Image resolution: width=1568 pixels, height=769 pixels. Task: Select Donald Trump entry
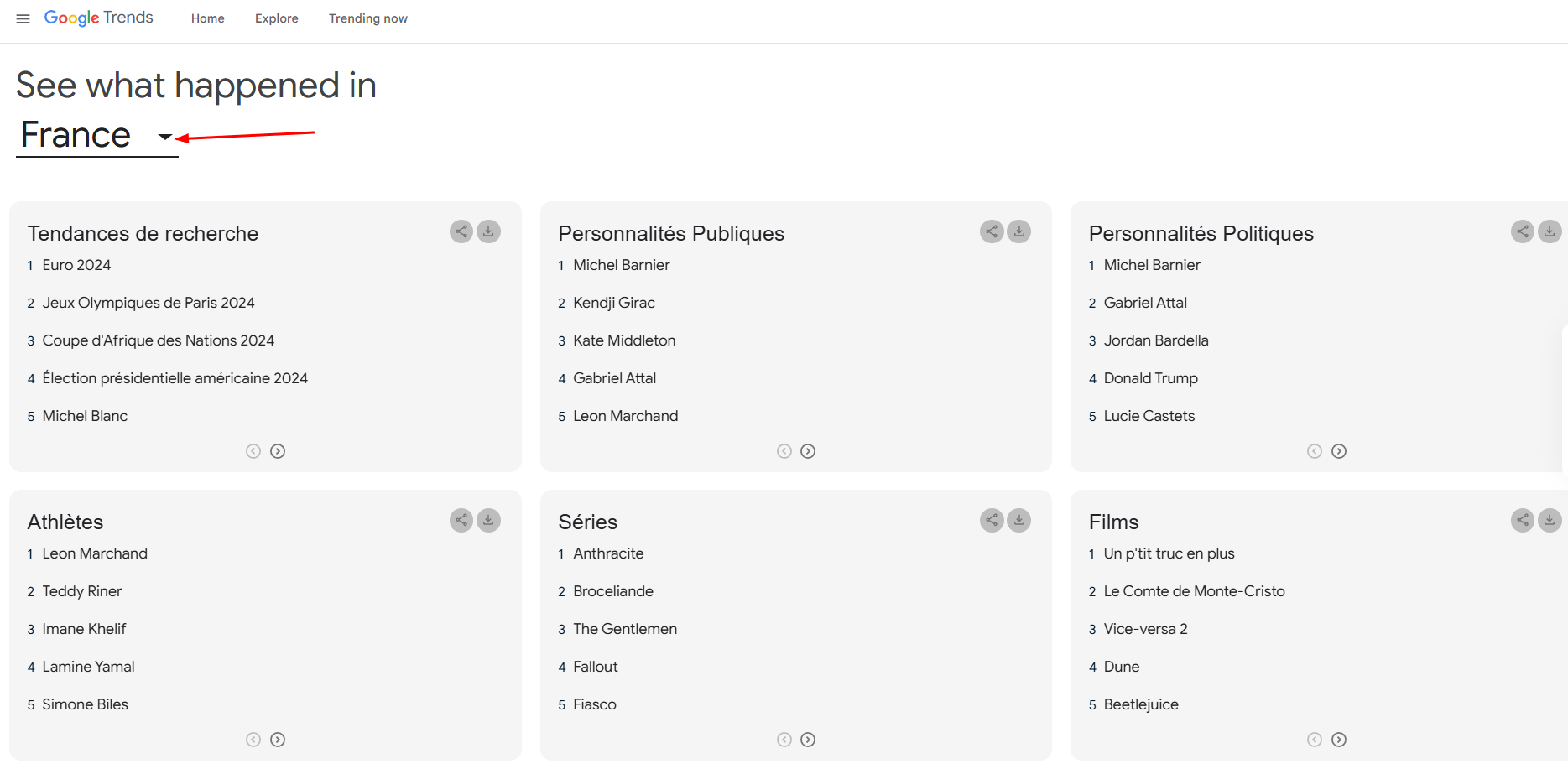[1151, 378]
